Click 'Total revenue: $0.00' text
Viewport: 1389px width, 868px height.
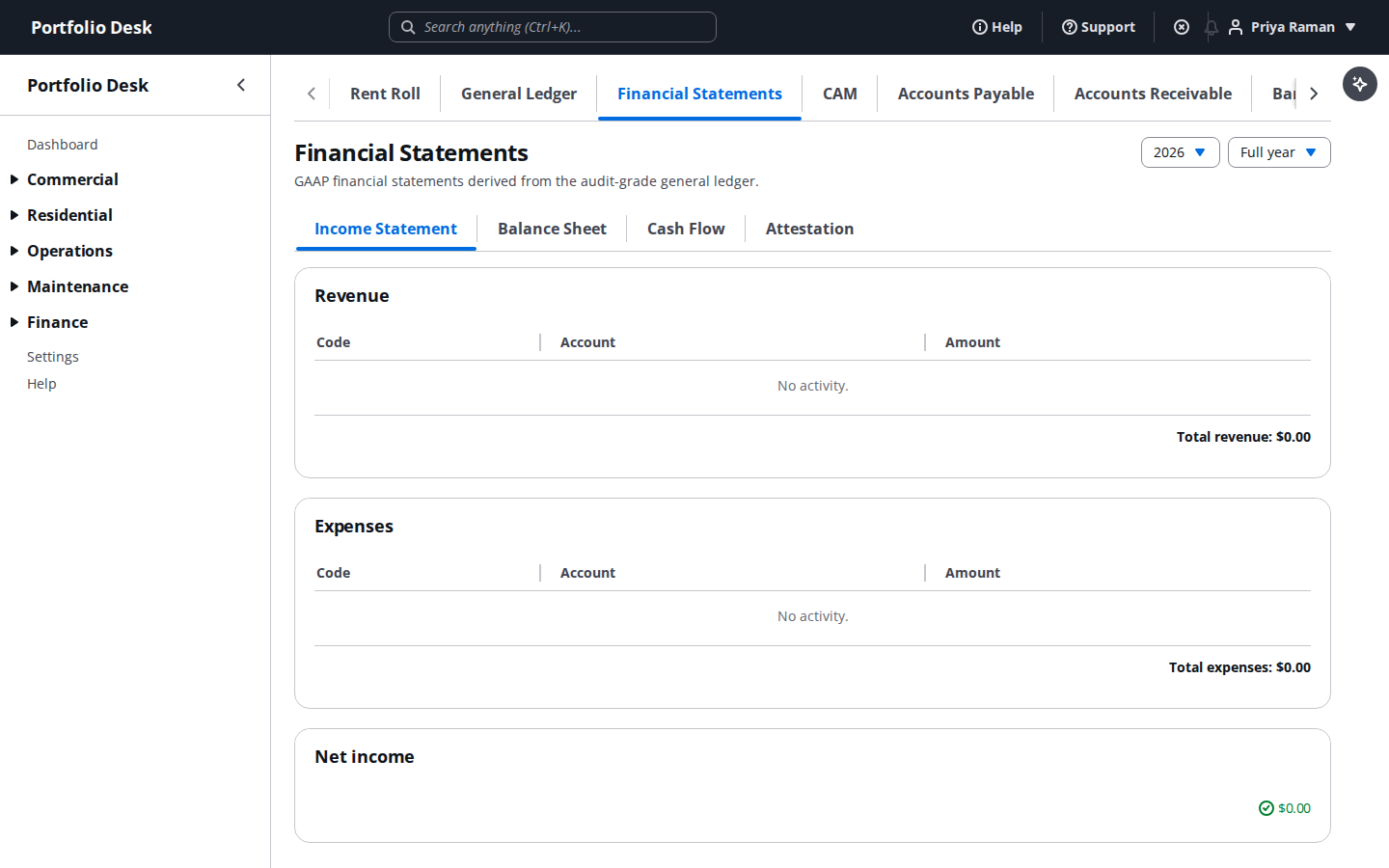tap(1243, 437)
